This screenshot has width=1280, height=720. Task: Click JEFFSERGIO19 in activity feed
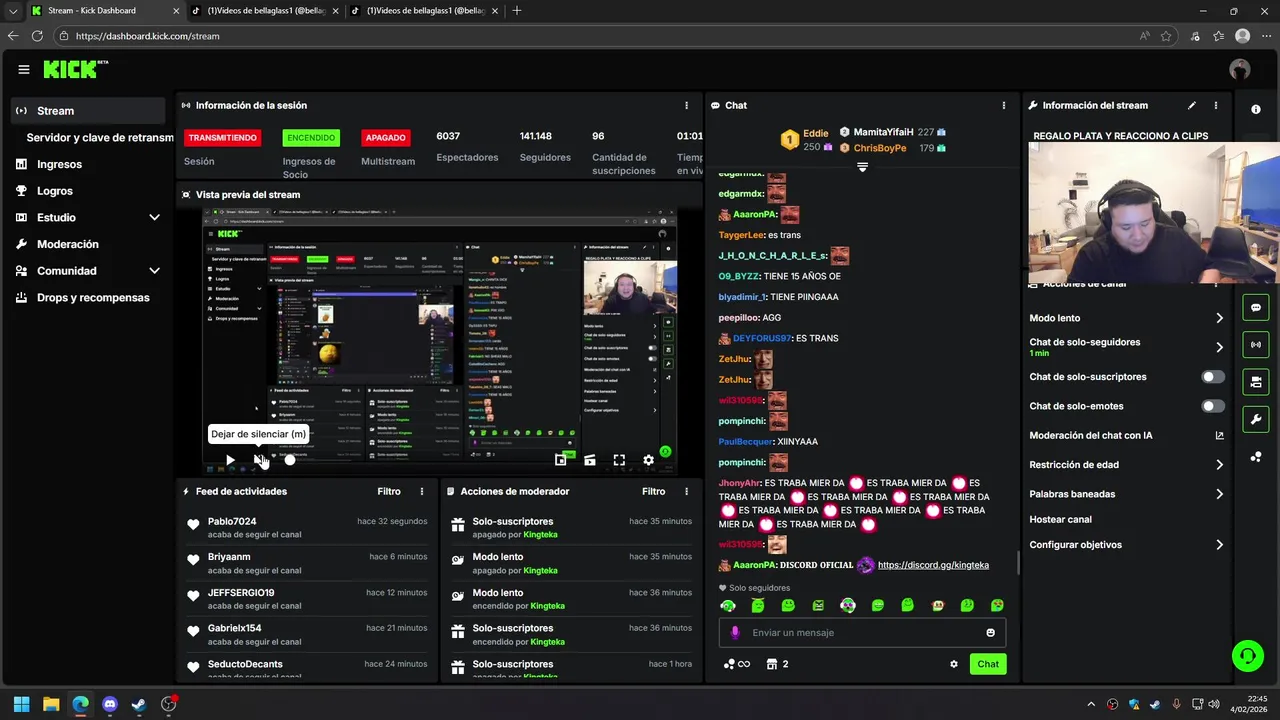tap(241, 592)
